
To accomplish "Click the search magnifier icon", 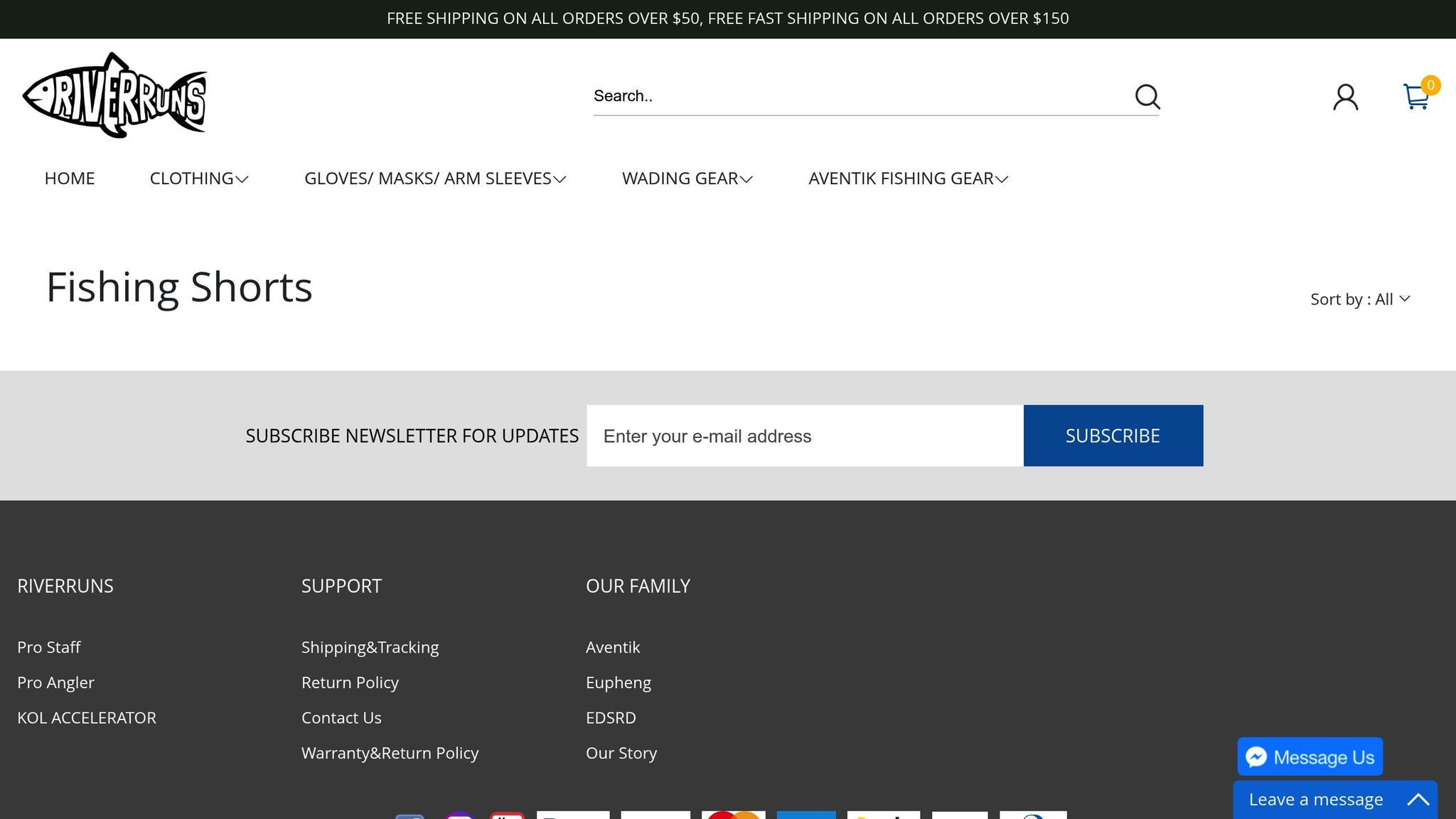I will [1147, 96].
